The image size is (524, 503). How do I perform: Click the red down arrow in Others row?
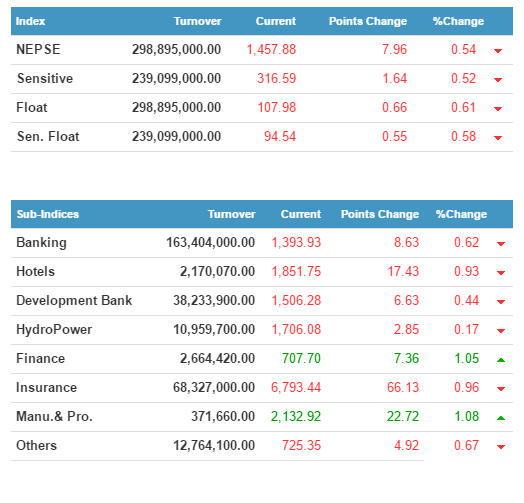pos(501,447)
